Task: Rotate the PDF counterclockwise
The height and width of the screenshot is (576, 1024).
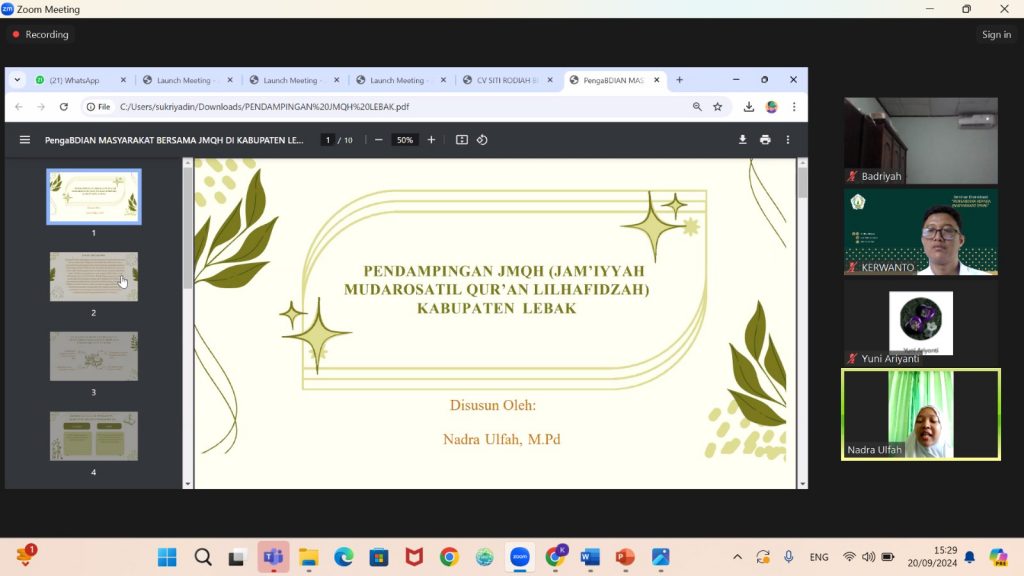Action: tap(482, 140)
